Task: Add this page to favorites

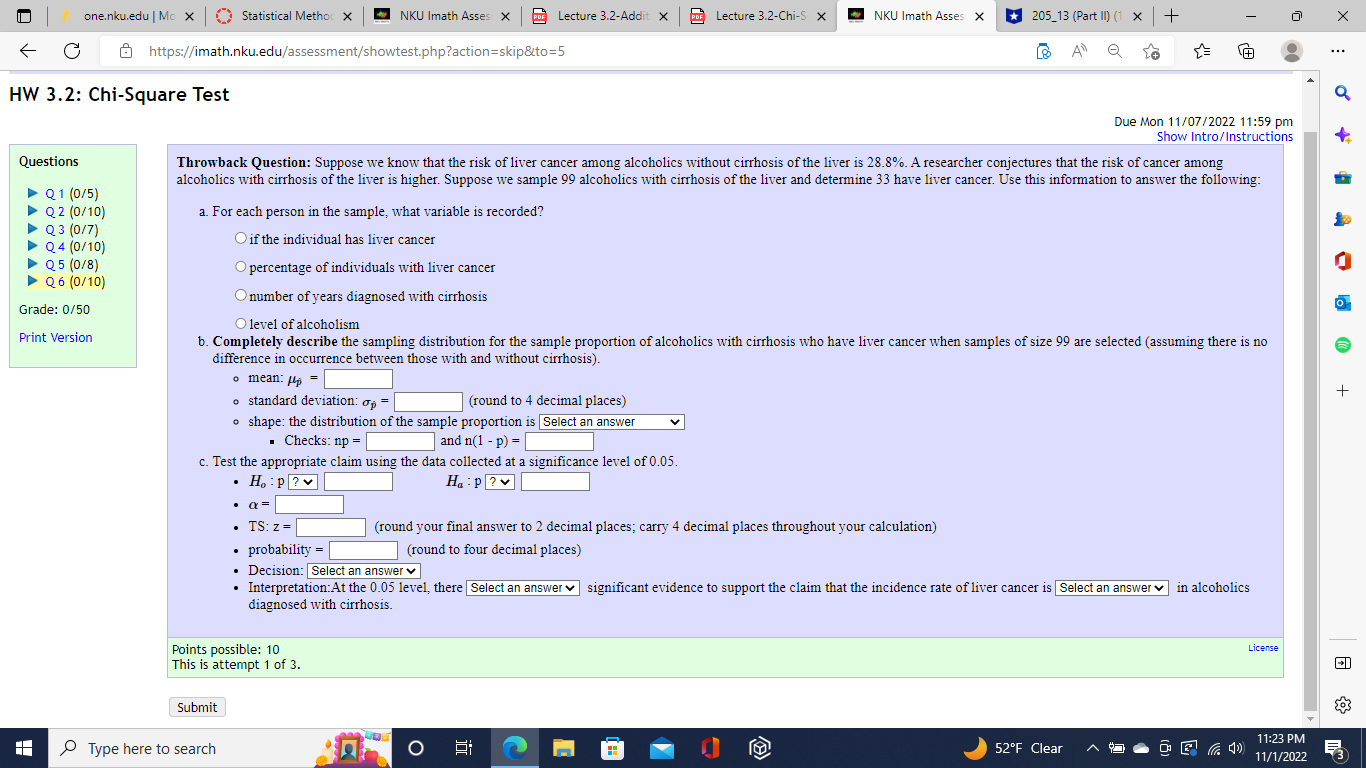Action: tap(1152, 51)
